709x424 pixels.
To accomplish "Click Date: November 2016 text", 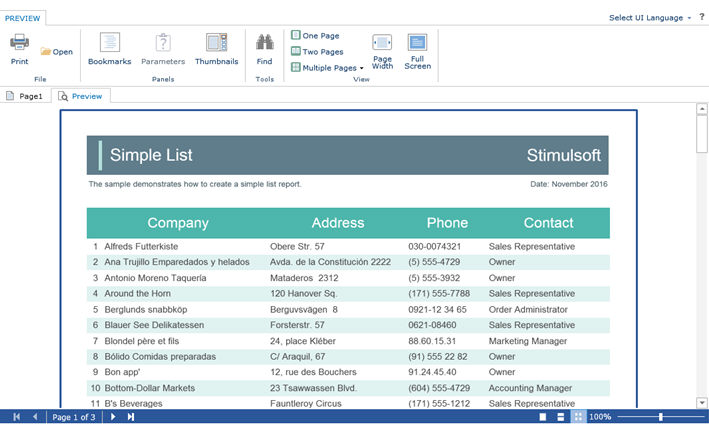I will [x=569, y=184].
